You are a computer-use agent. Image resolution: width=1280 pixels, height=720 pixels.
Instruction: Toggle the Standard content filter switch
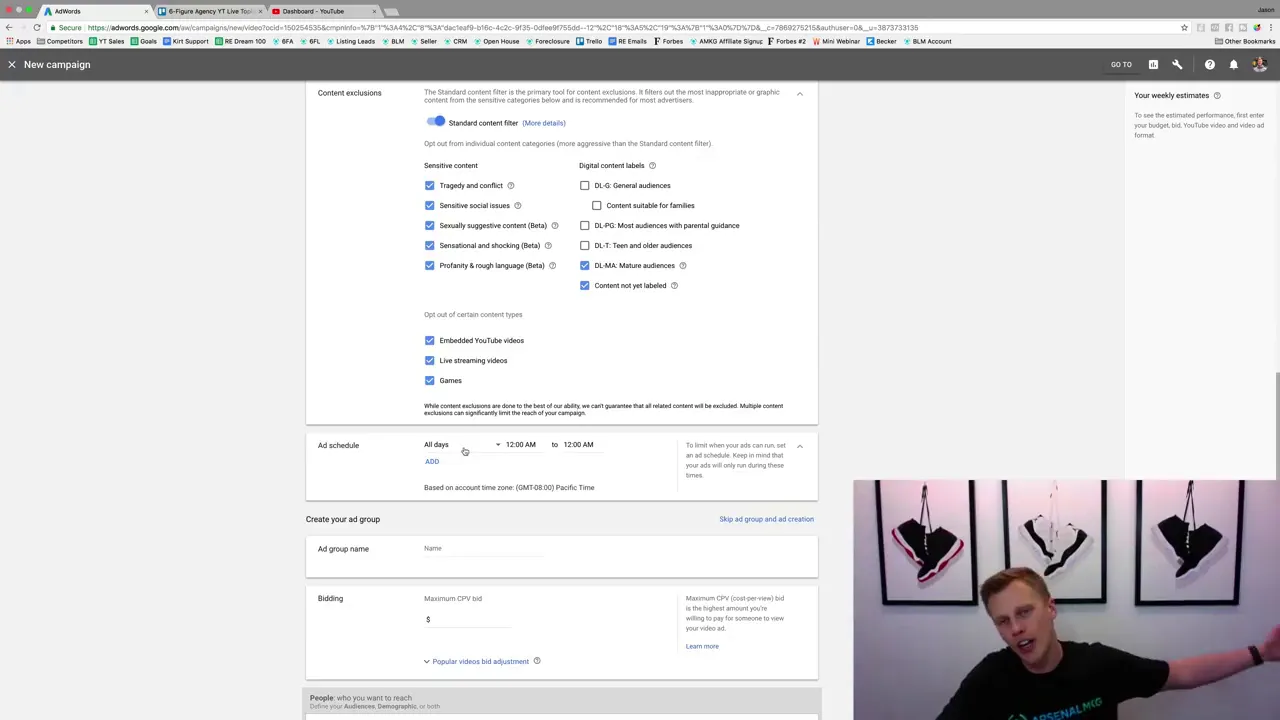tap(435, 122)
